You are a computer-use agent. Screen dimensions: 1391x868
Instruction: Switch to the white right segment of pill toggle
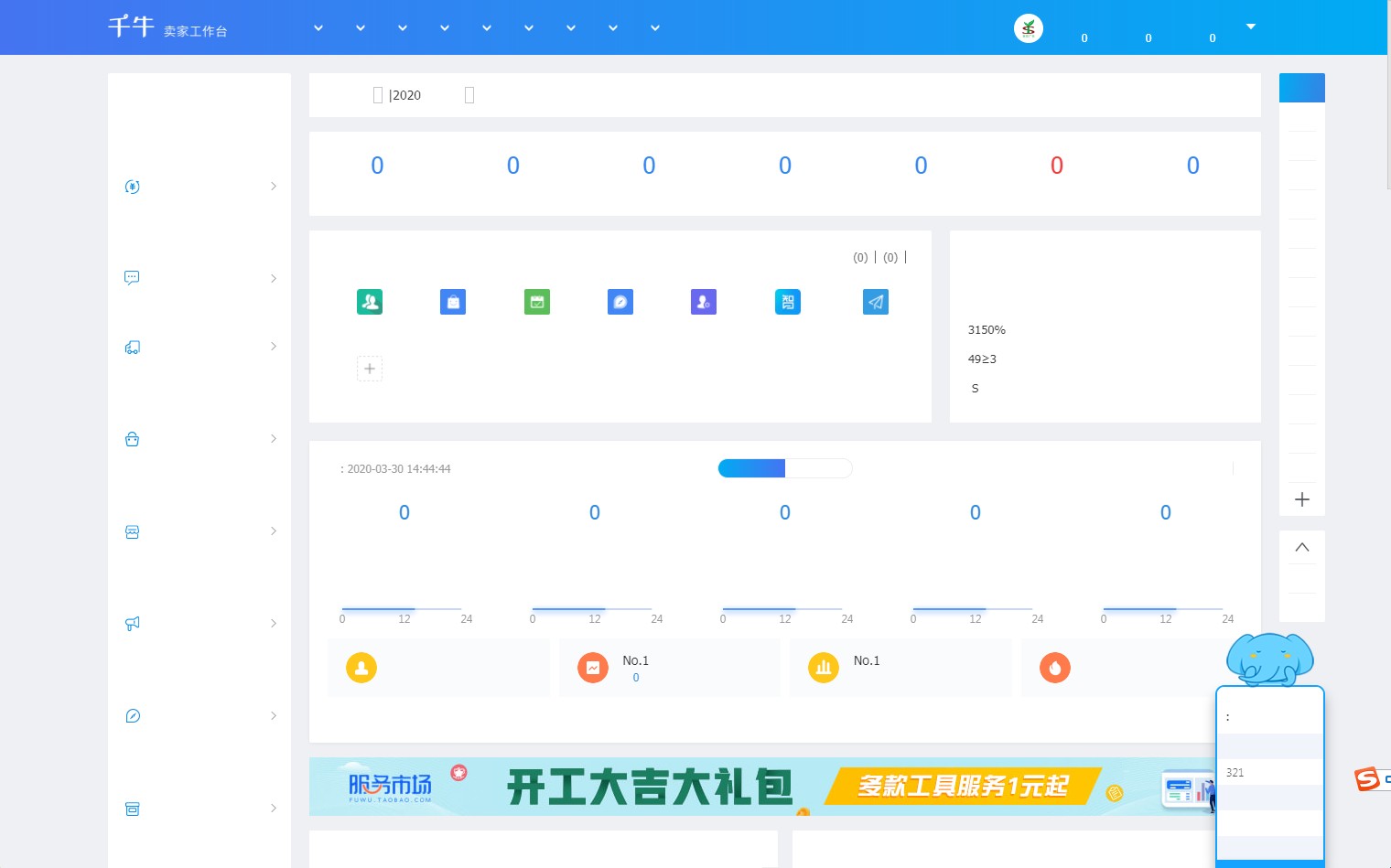point(818,468)
